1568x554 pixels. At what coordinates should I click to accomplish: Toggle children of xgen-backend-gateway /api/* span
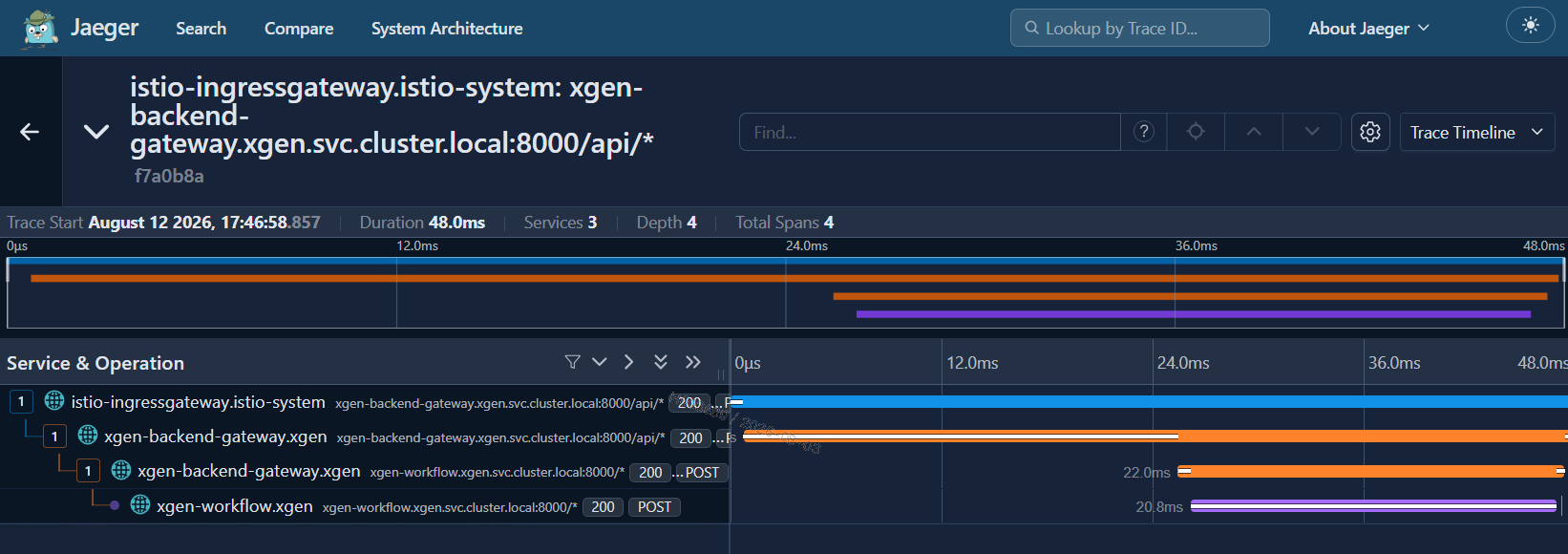pyautogui.click(x=54, y=437)
